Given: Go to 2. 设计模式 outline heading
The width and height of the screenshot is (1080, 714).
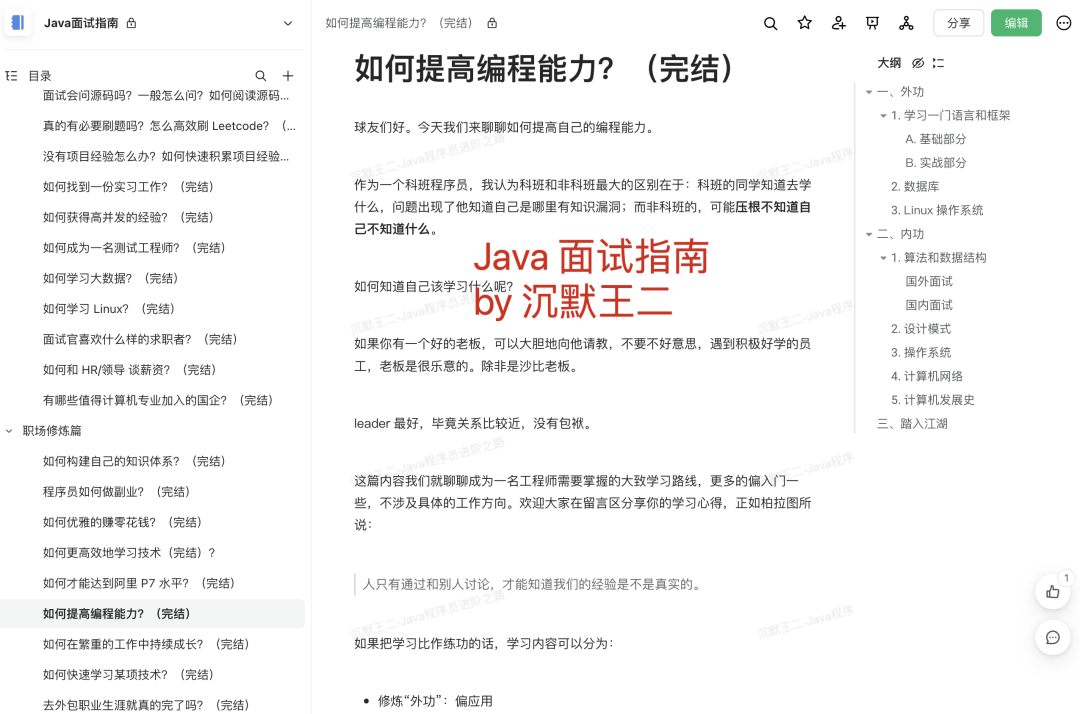Looking at the screenshot, I should 920,329.
